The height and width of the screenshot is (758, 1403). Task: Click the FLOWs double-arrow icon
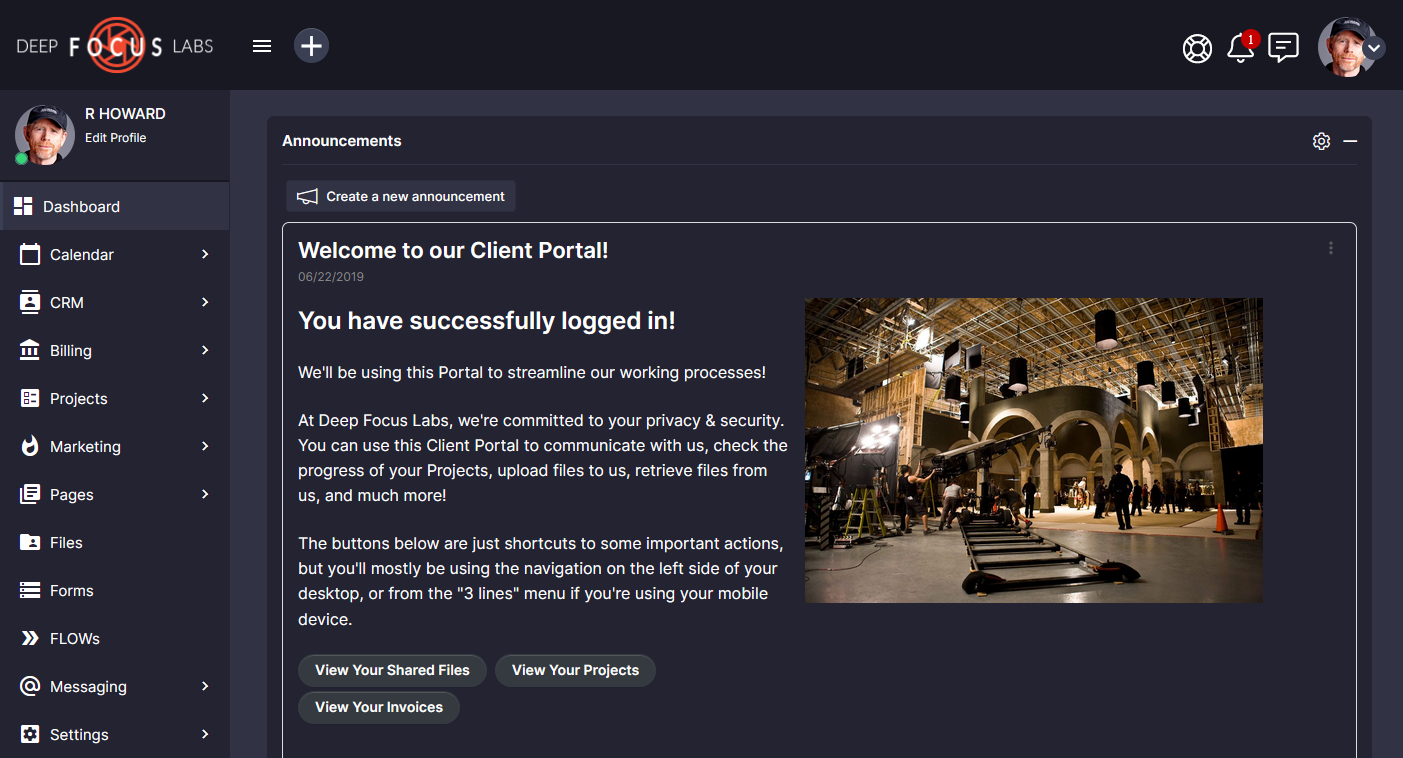pos(30,638)
